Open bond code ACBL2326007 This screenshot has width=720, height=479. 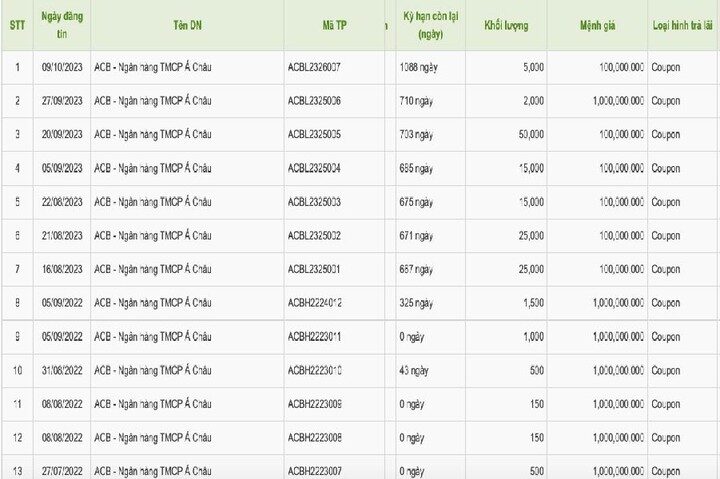314,68
